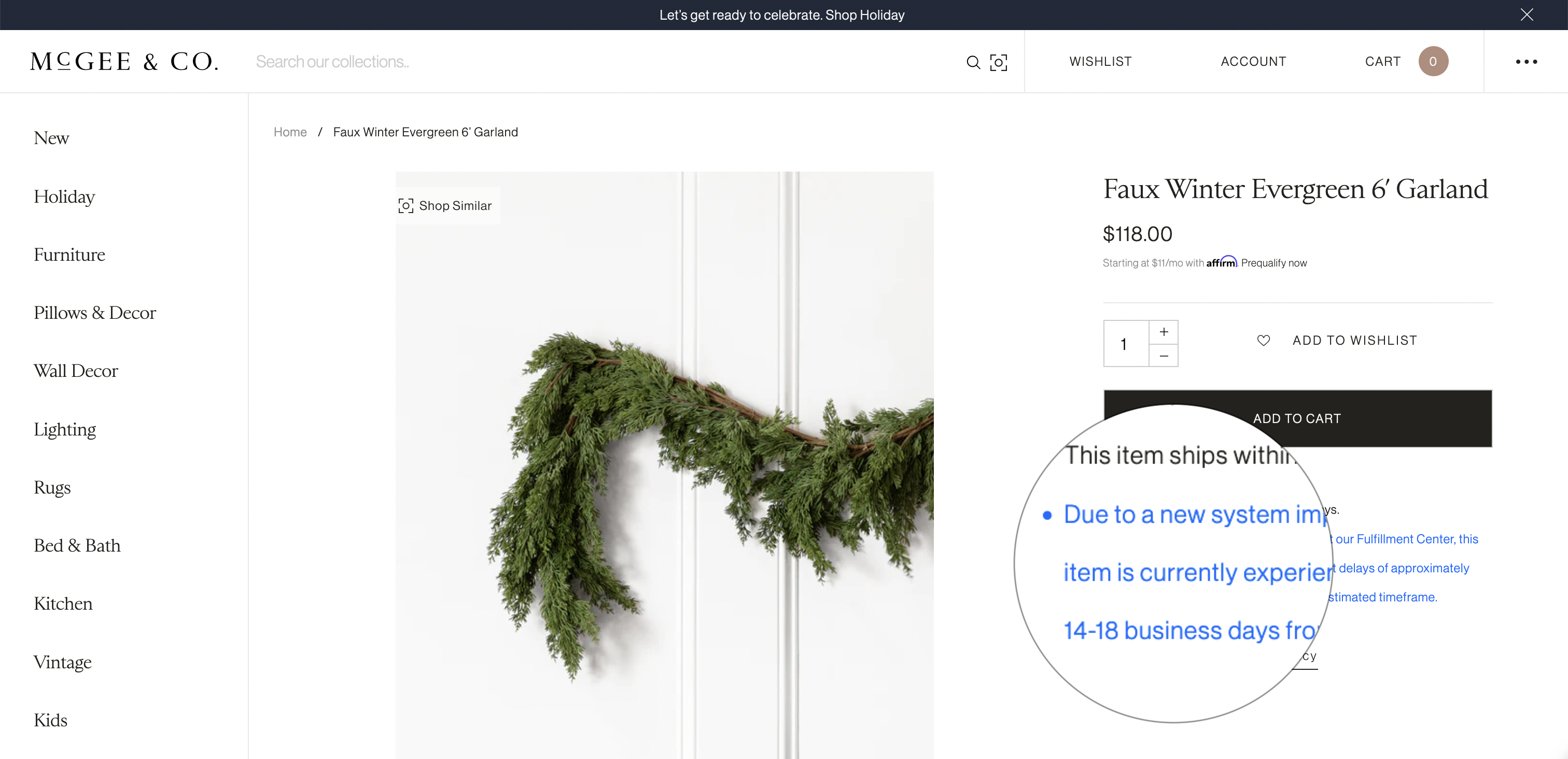Click the Holiday category menu item

(64, 196)
